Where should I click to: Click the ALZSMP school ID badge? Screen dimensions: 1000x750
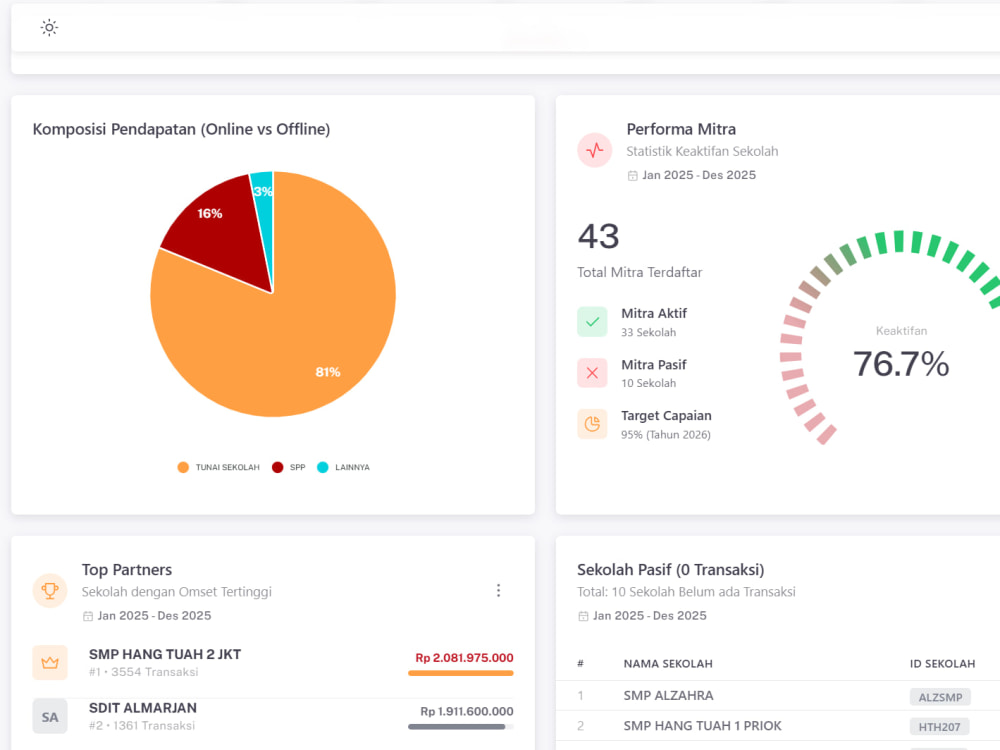click(940, 697)
